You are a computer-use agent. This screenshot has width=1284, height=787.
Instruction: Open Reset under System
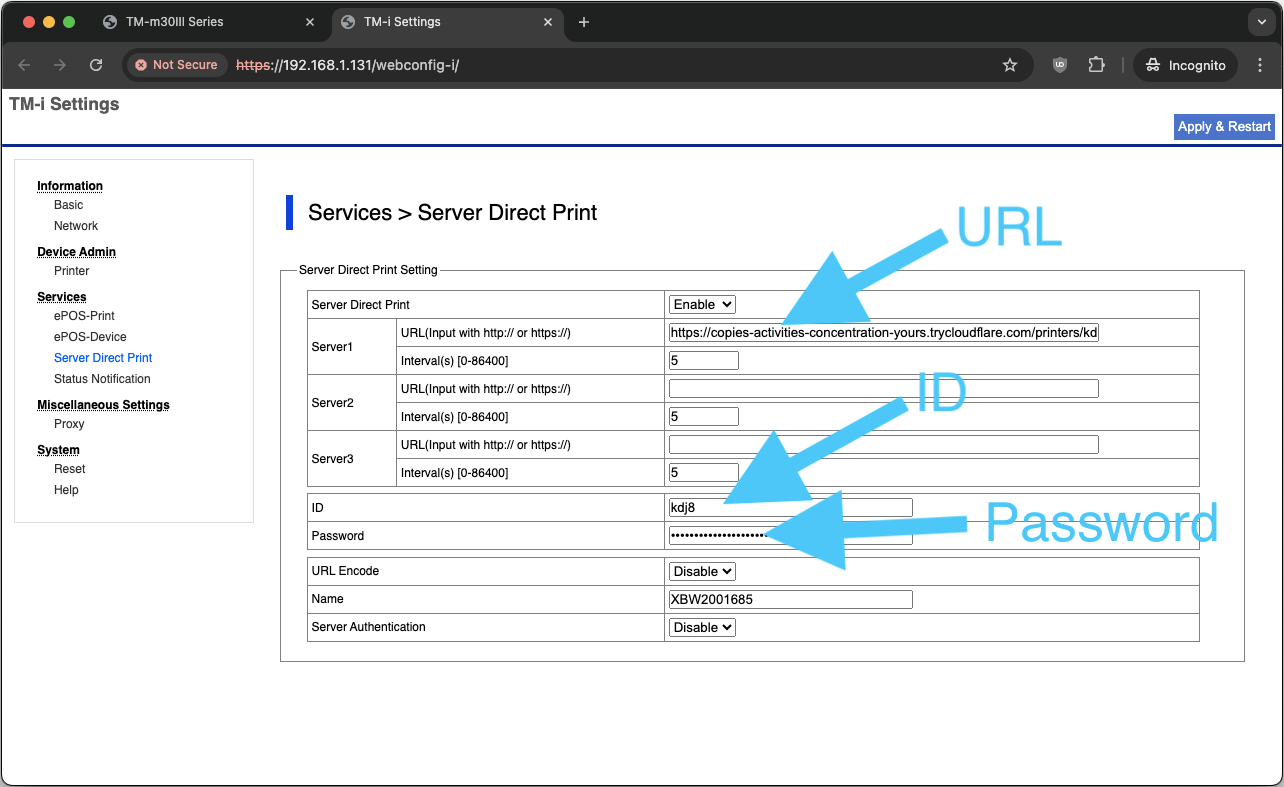click(x=70, y=469)
